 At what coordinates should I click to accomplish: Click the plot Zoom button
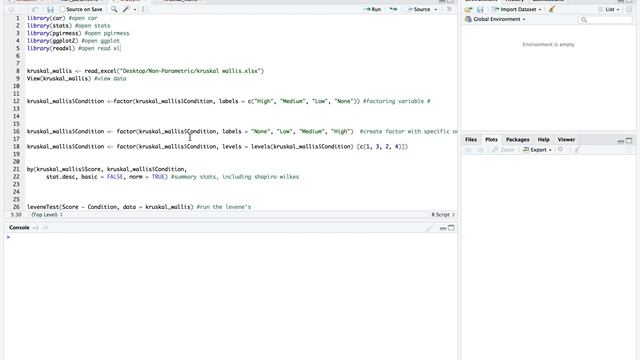pyautogui.click(x=503, y=150)
